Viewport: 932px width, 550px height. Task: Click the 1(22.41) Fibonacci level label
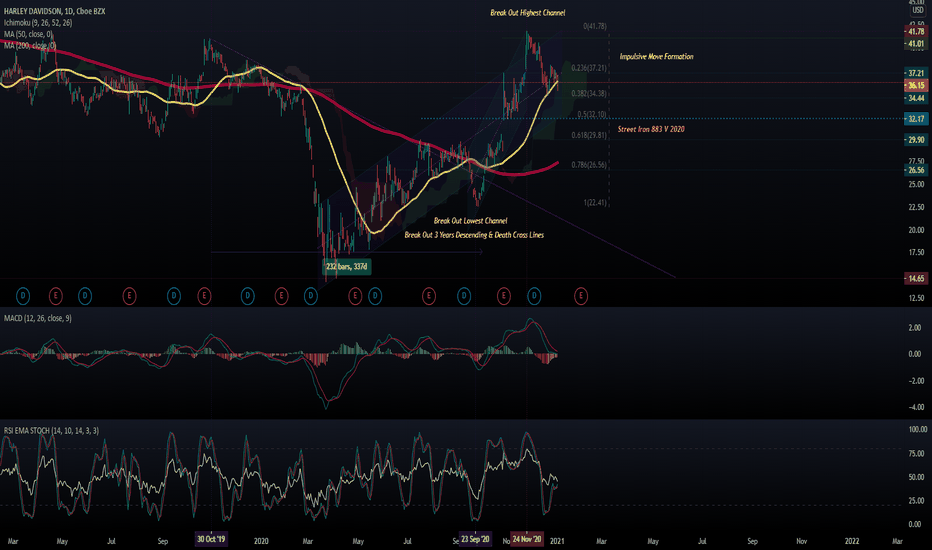(595, 203)
